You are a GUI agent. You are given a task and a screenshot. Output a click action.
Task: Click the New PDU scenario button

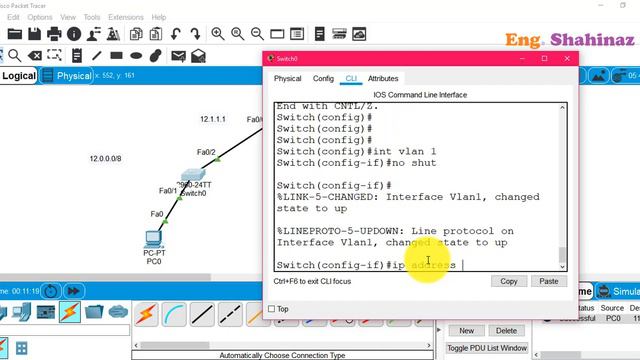click(x=466, y=331)
